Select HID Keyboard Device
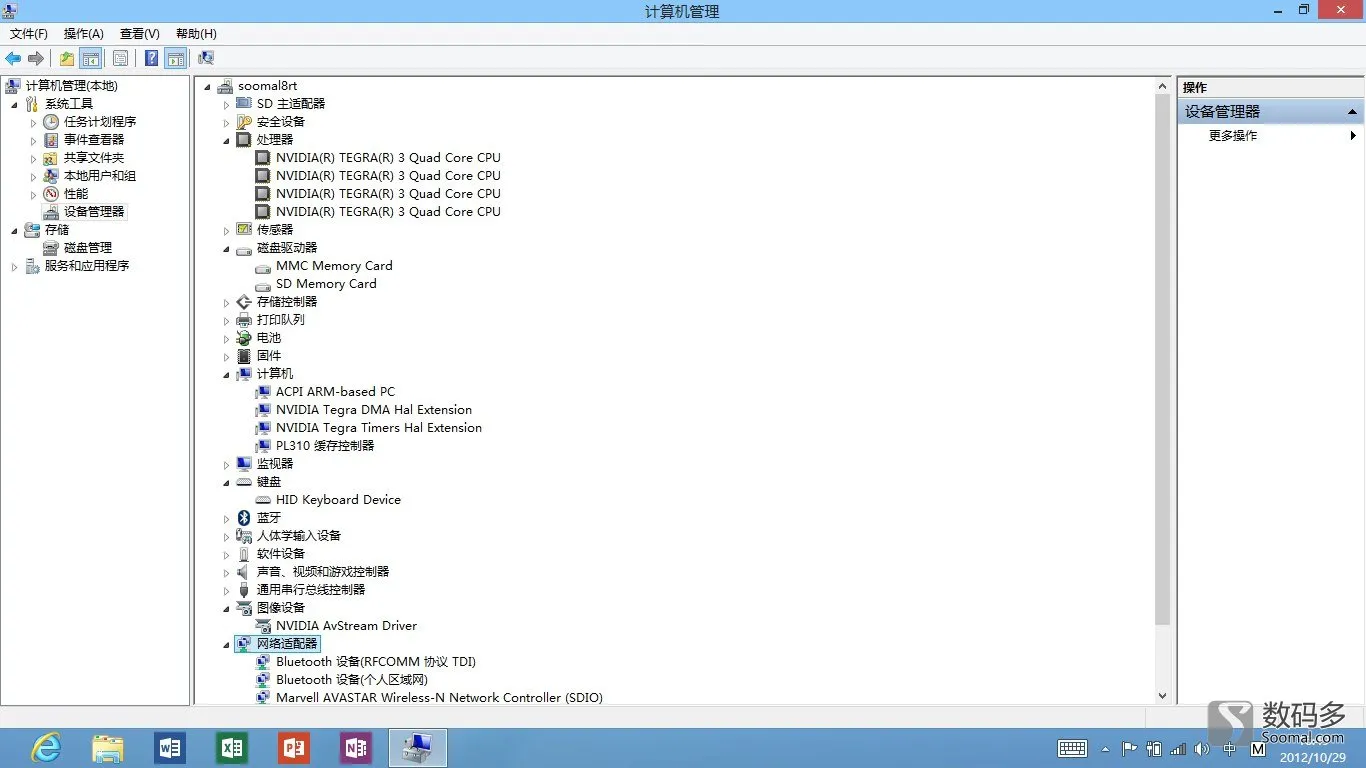Screen dimensions: 1366x768 click(x=338, y=500)
